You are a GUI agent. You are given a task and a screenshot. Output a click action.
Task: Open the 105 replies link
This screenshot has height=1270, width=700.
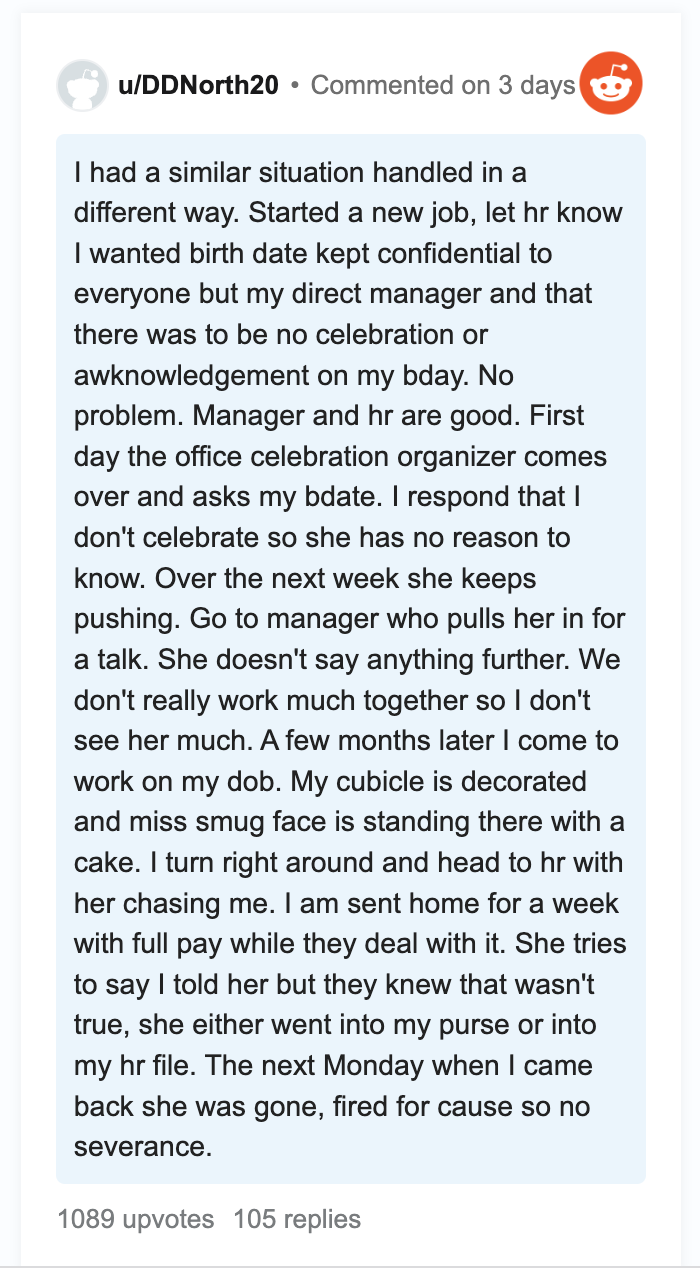(x=297, y=1219)
